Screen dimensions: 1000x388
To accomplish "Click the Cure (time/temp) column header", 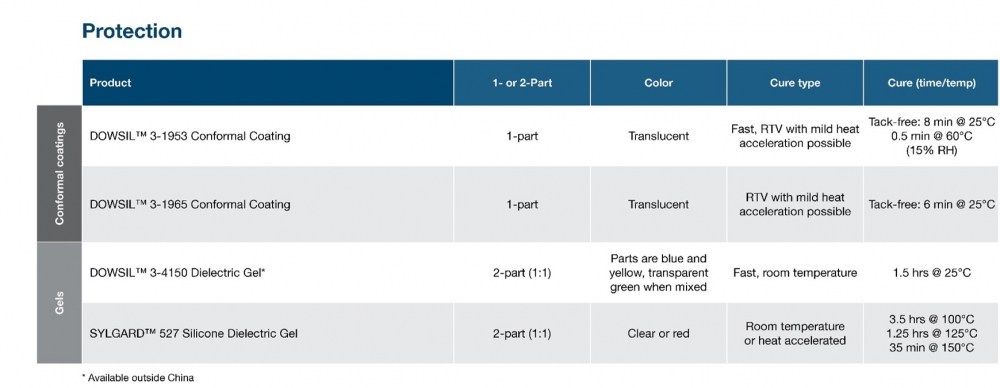I will coord(931,83).
